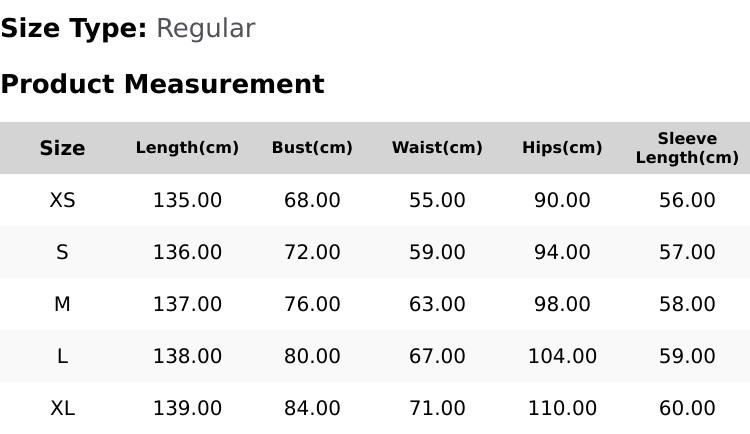Select the Waist(cm) column header
This screenshot has width=750, height=434.
pyautogui.click(x=437, y=148)
